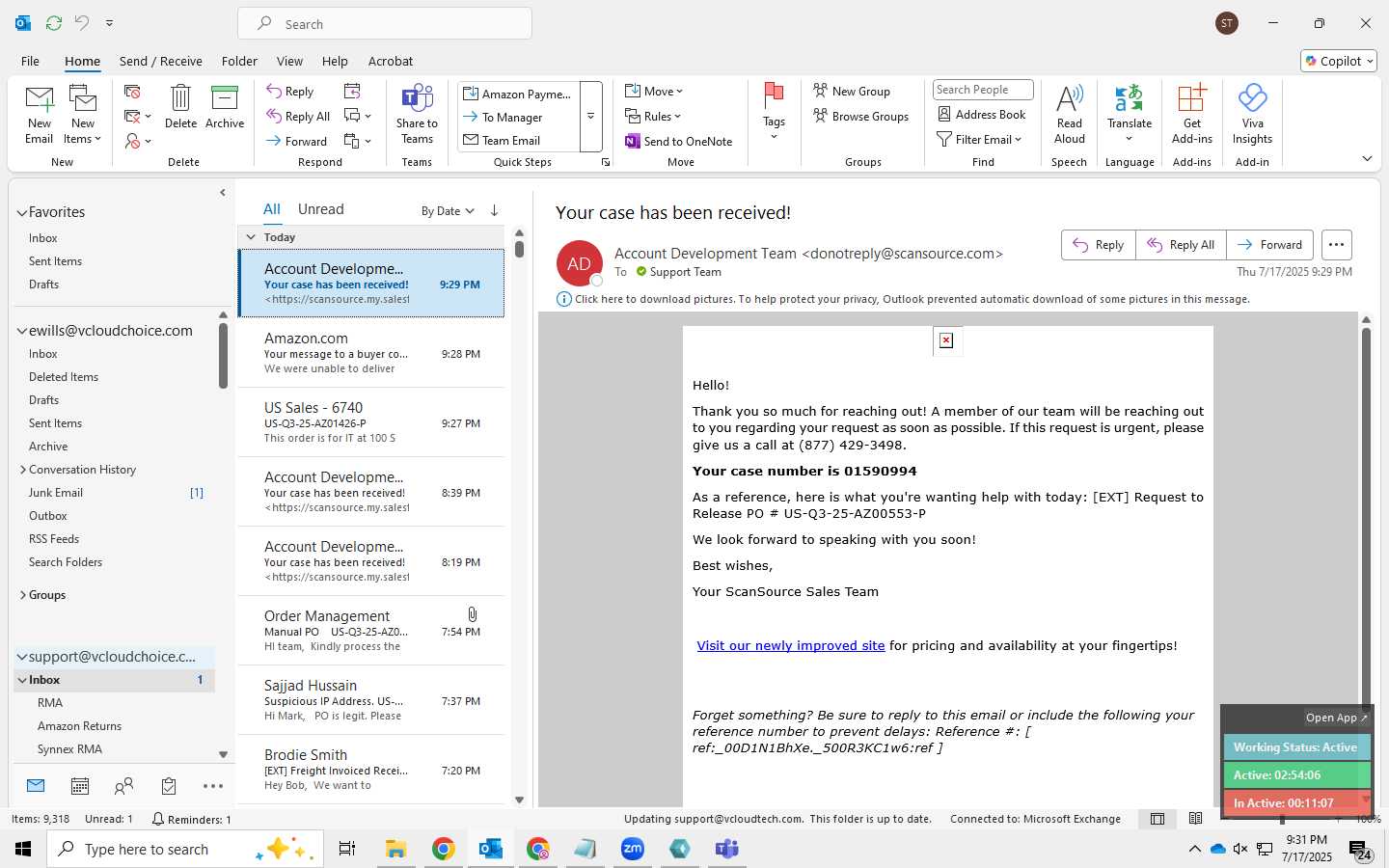
Task: Open the File menu
Action: [x=31, y=61]
